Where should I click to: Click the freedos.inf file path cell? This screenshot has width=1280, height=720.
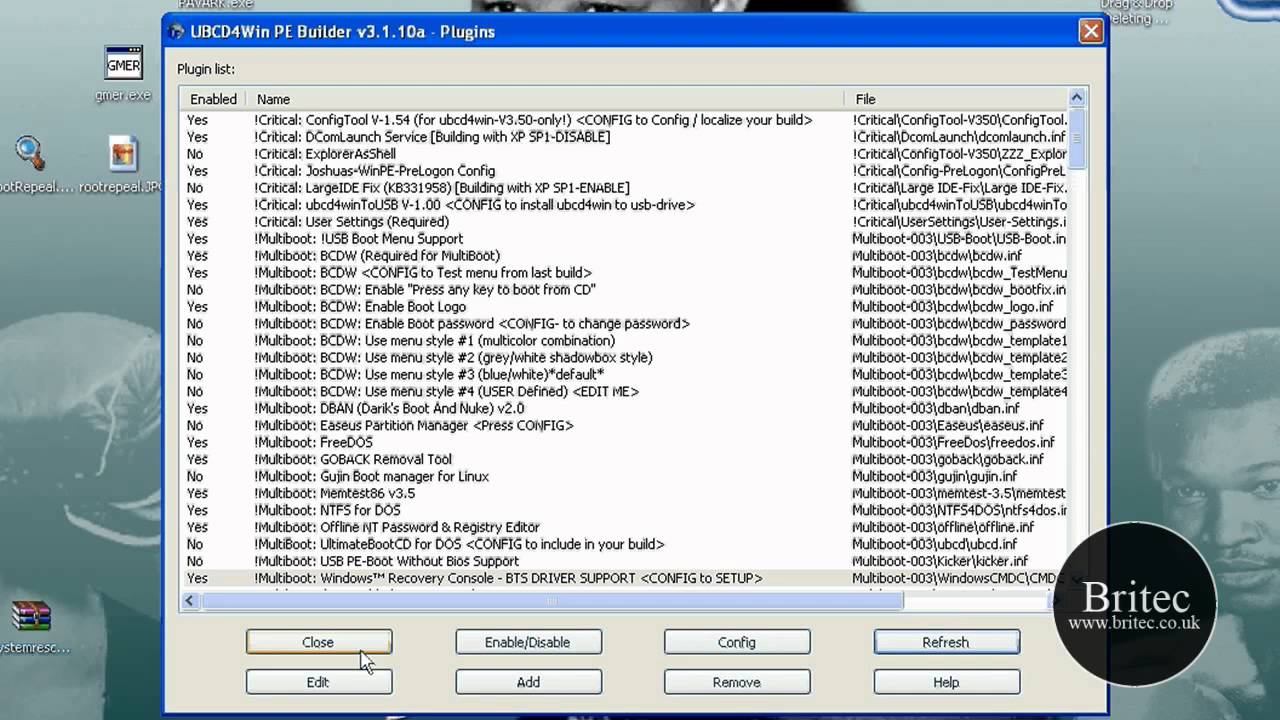(x=953, y=443)
